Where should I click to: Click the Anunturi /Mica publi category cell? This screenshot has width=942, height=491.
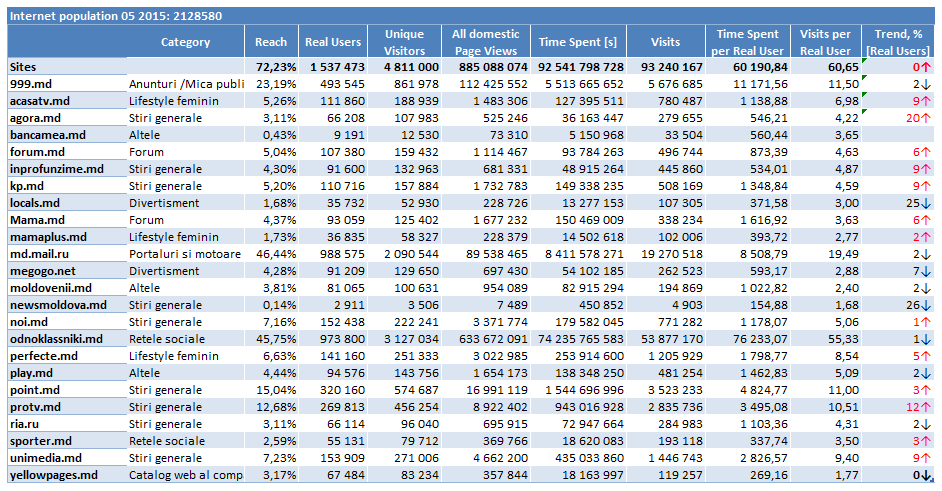(x=186, y=84)
